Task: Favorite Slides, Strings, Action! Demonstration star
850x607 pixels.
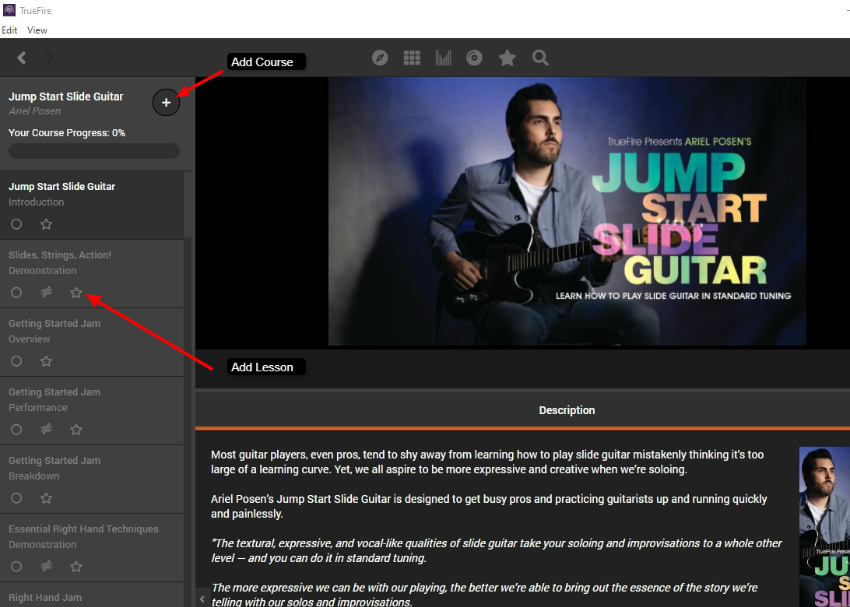Action: click(x=76, y=293)
